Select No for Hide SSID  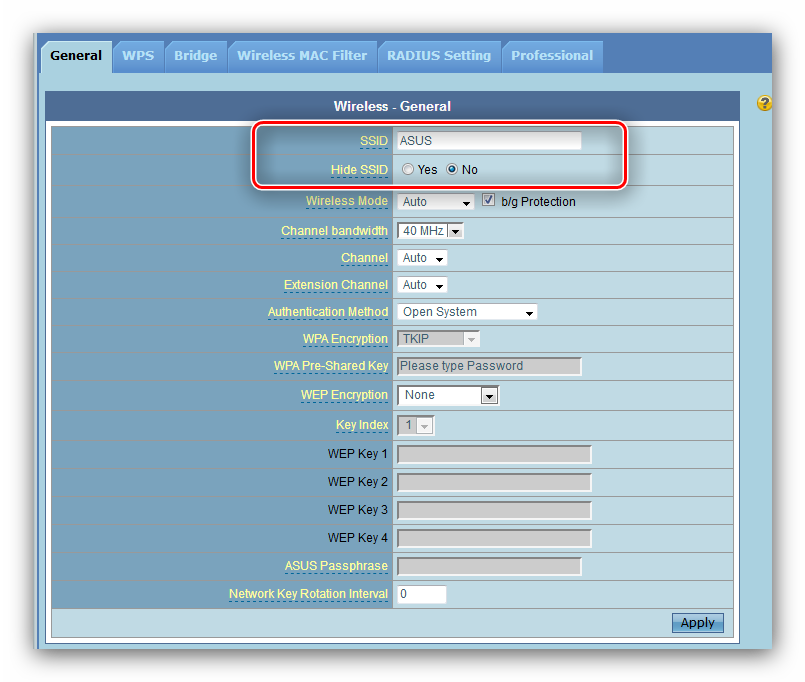pos(452,170)
